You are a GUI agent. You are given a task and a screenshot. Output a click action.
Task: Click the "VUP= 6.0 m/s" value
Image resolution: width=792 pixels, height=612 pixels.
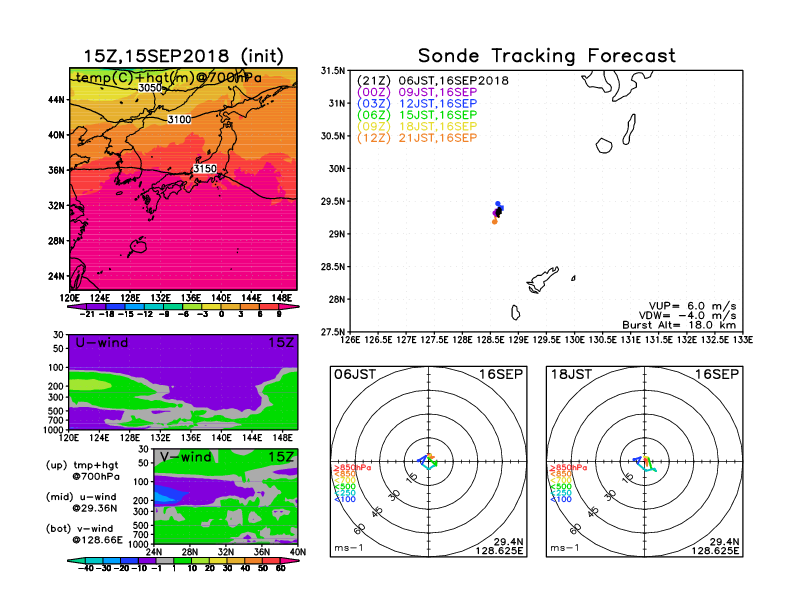[692, 306]
